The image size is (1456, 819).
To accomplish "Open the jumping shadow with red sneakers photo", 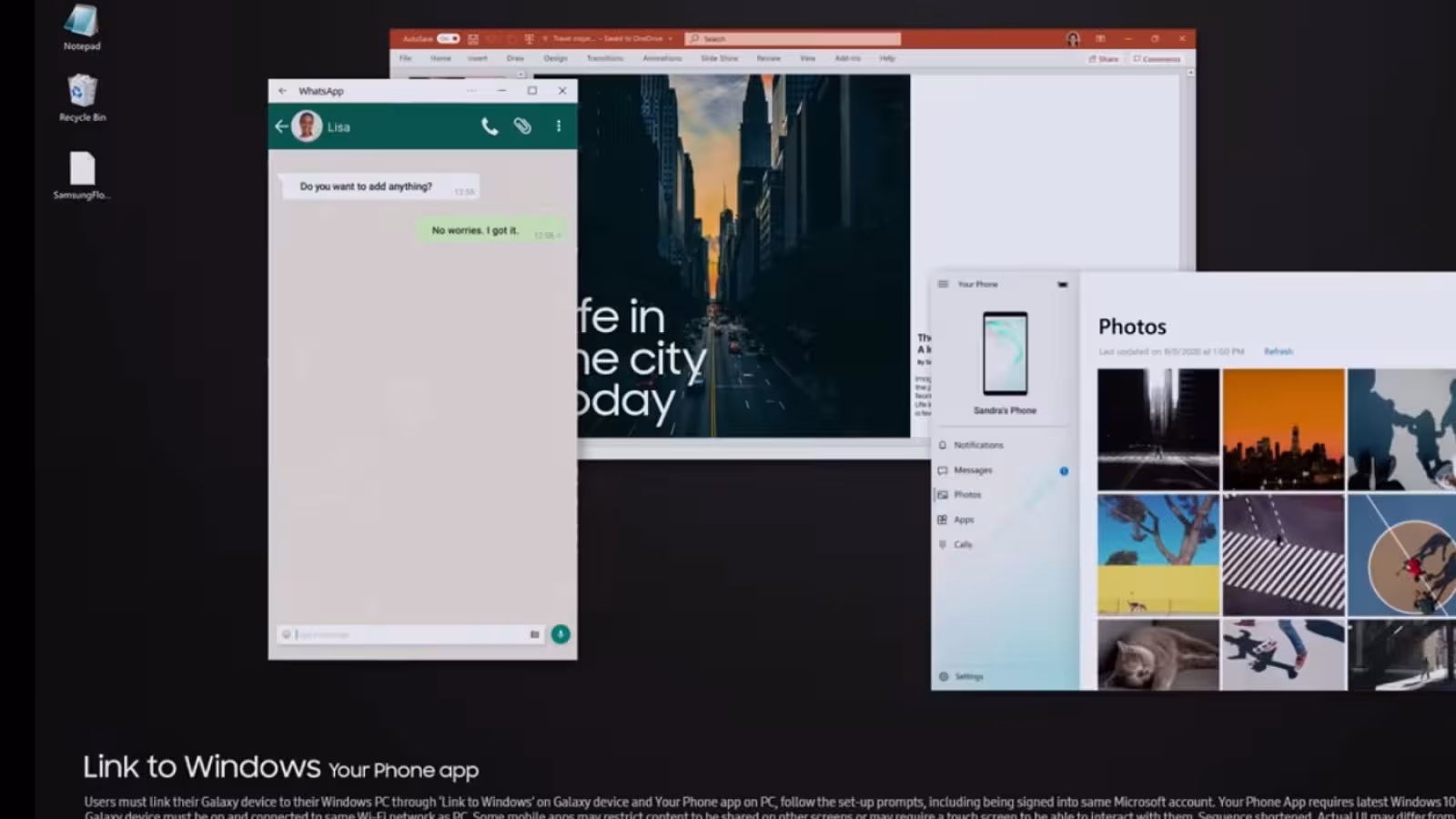I will (x=1283, y=655).
